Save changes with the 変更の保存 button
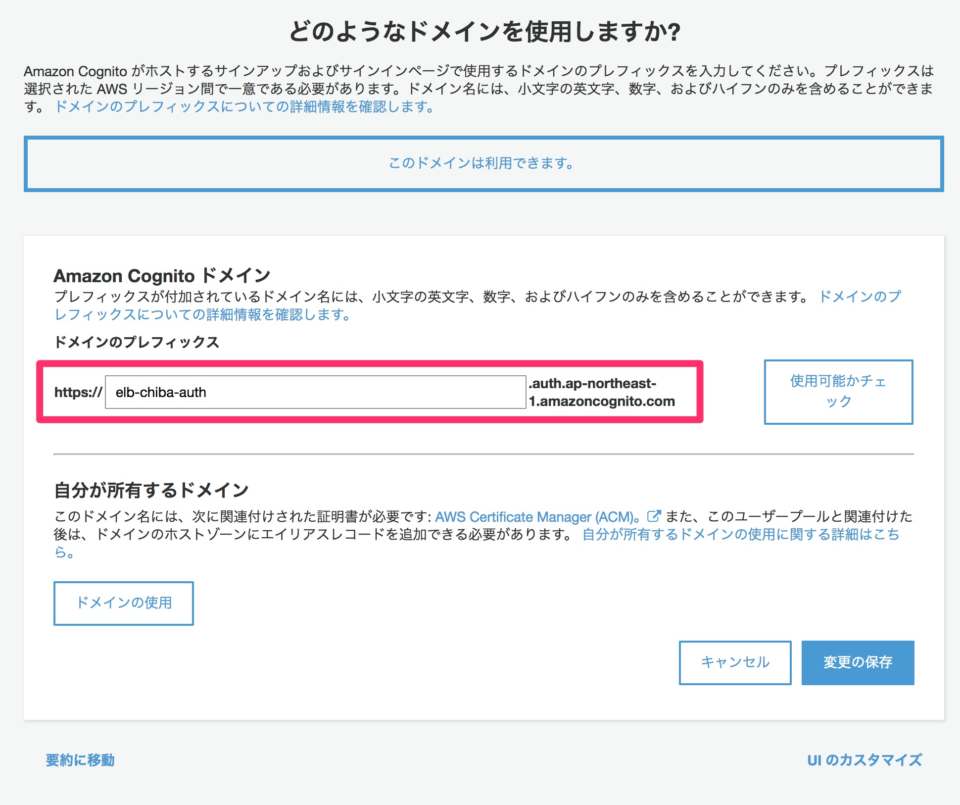This screenshot has width=960, height=805. (x=858, y=662)
